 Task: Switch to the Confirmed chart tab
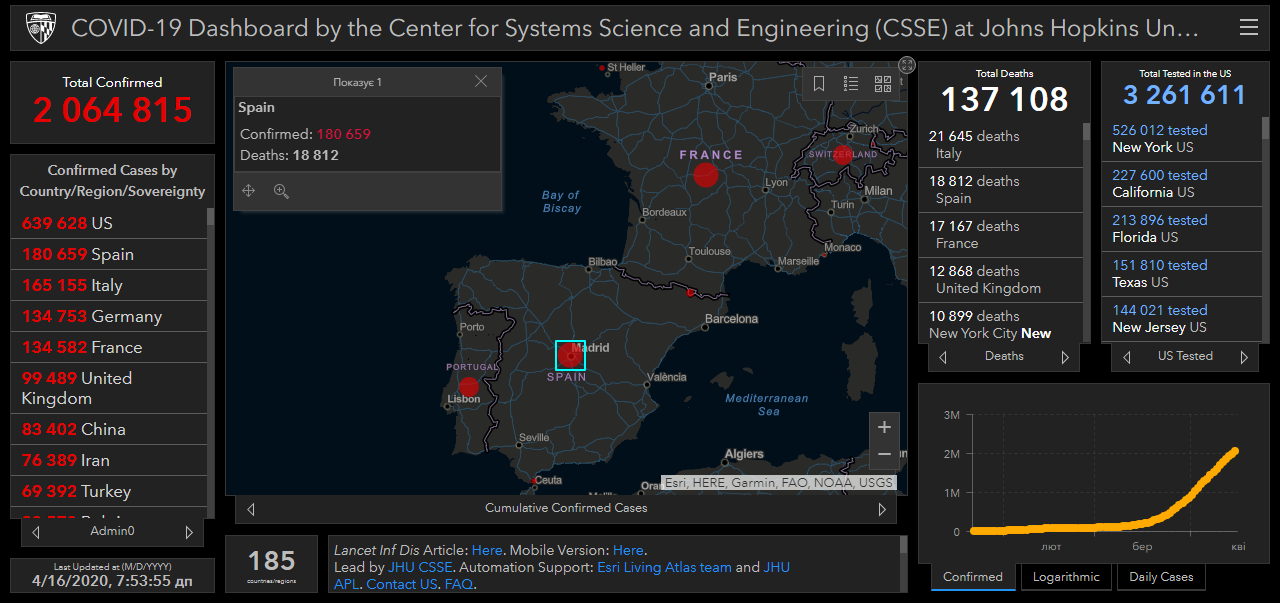click(973, 577)
